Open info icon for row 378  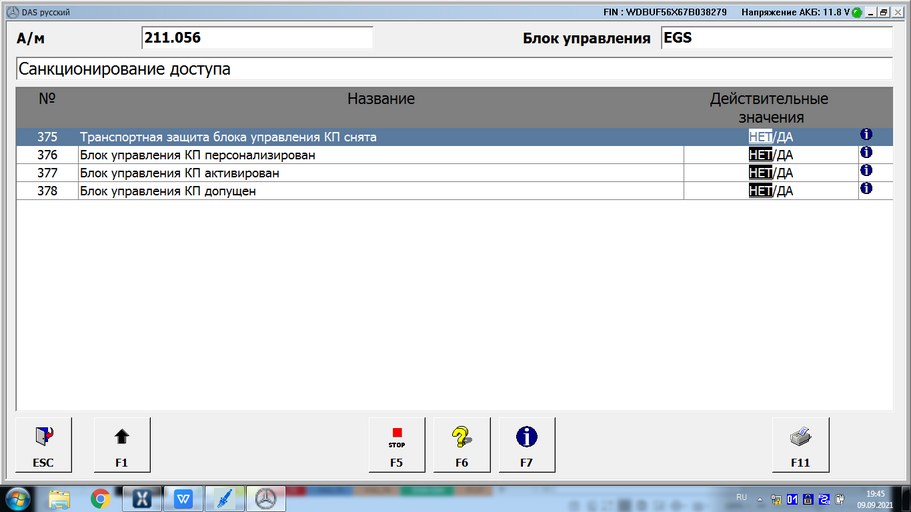(x=866, y=188)
